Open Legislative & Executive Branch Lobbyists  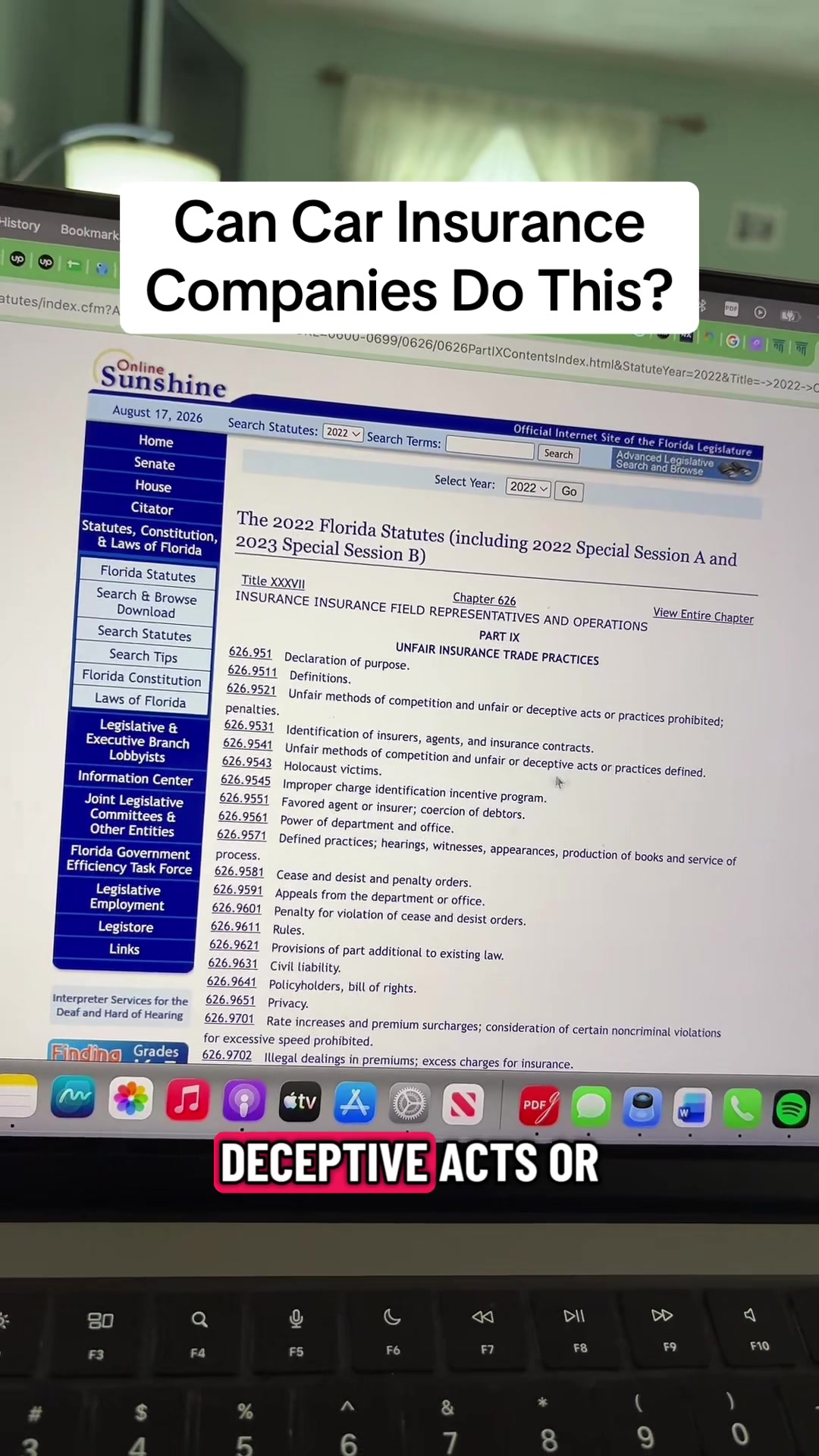pyautogui.click(x=137, y=740)
